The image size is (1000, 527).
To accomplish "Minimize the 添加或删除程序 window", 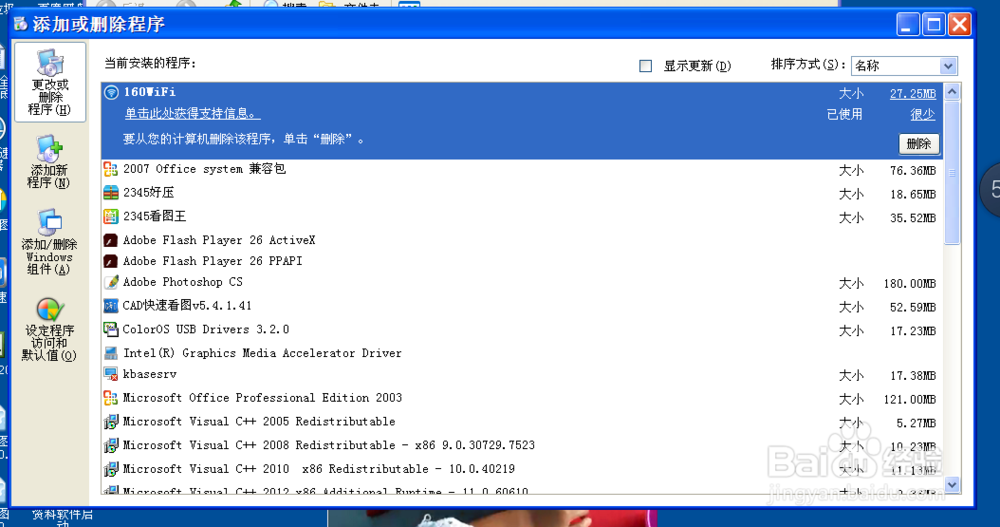I will click(x=908, y=25).
